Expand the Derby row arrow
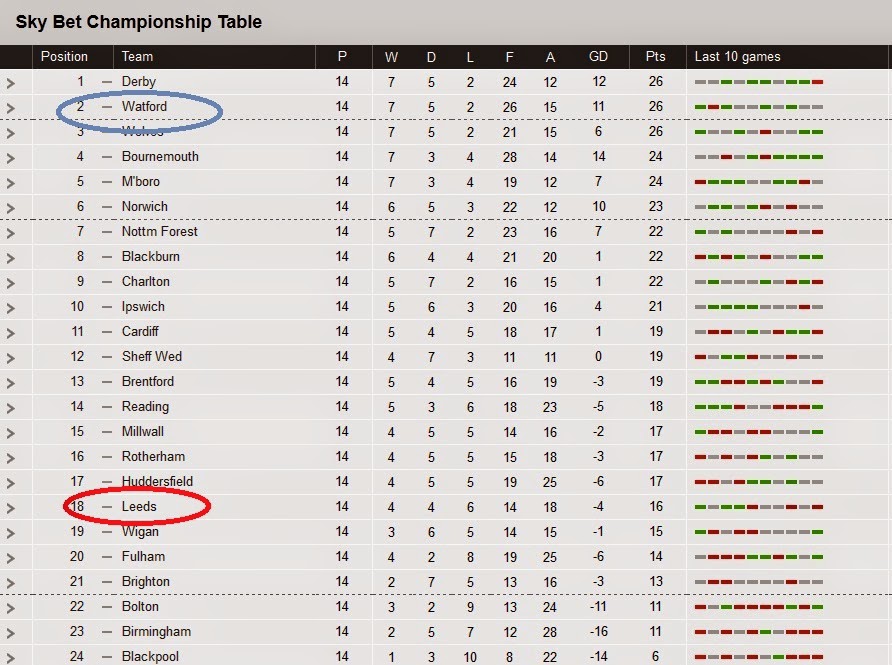Screen dimensions: 892x665 point(11,83)
